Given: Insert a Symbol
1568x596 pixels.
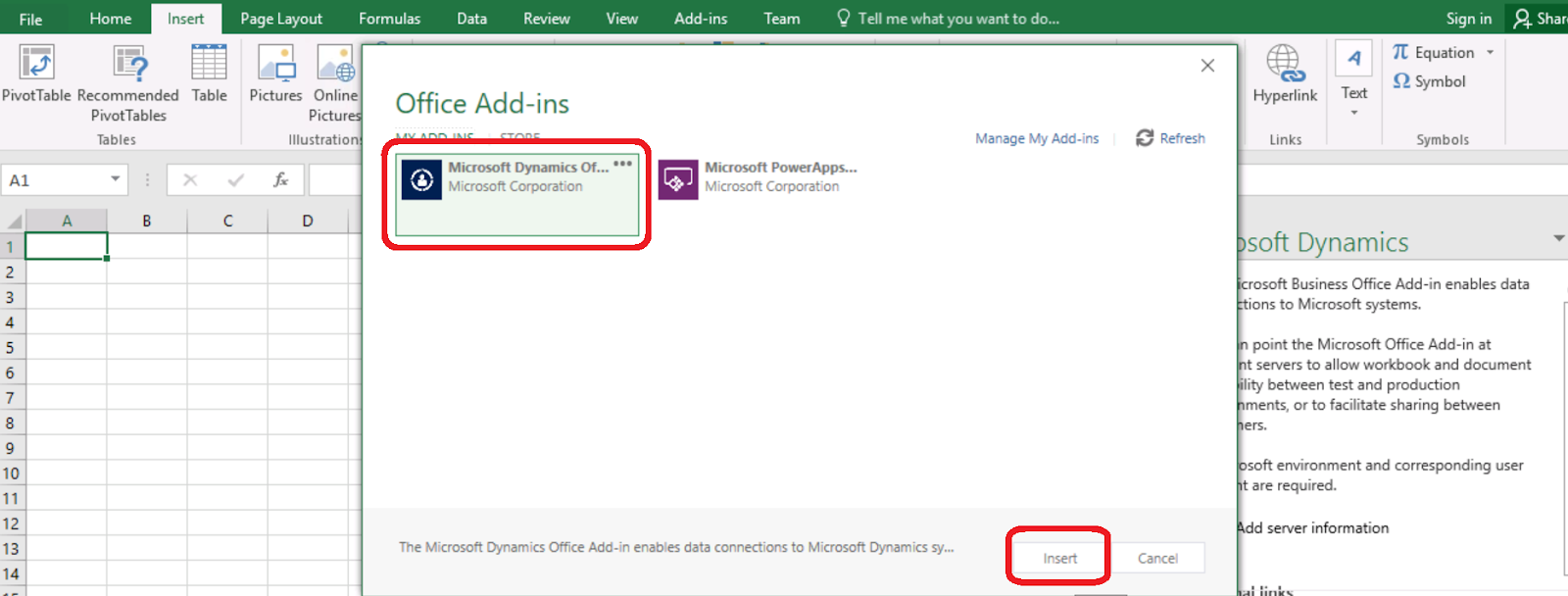Looking at the screenshot, I should click(1429, 81).
